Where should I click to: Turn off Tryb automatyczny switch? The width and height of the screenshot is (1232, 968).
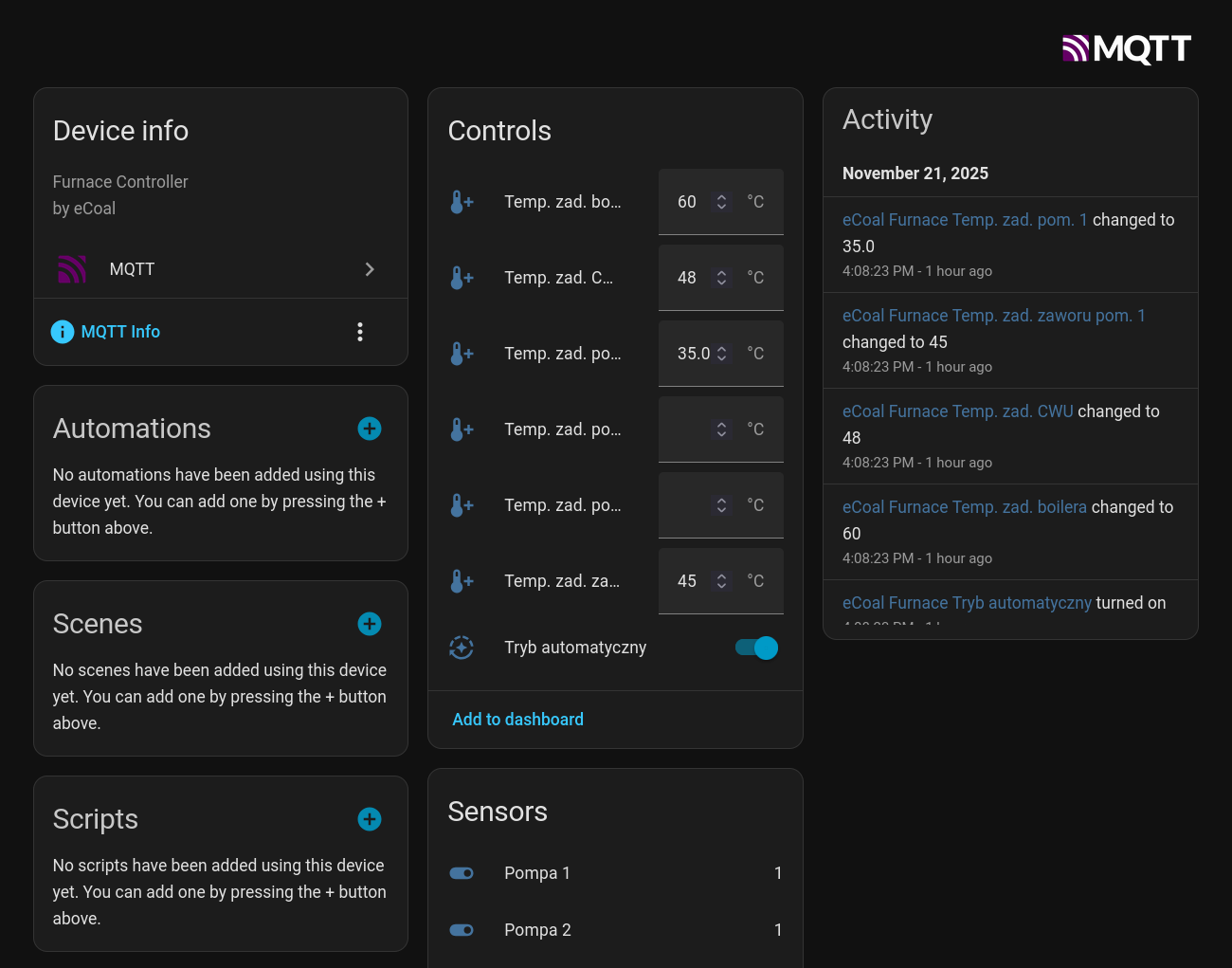(756, 648)
